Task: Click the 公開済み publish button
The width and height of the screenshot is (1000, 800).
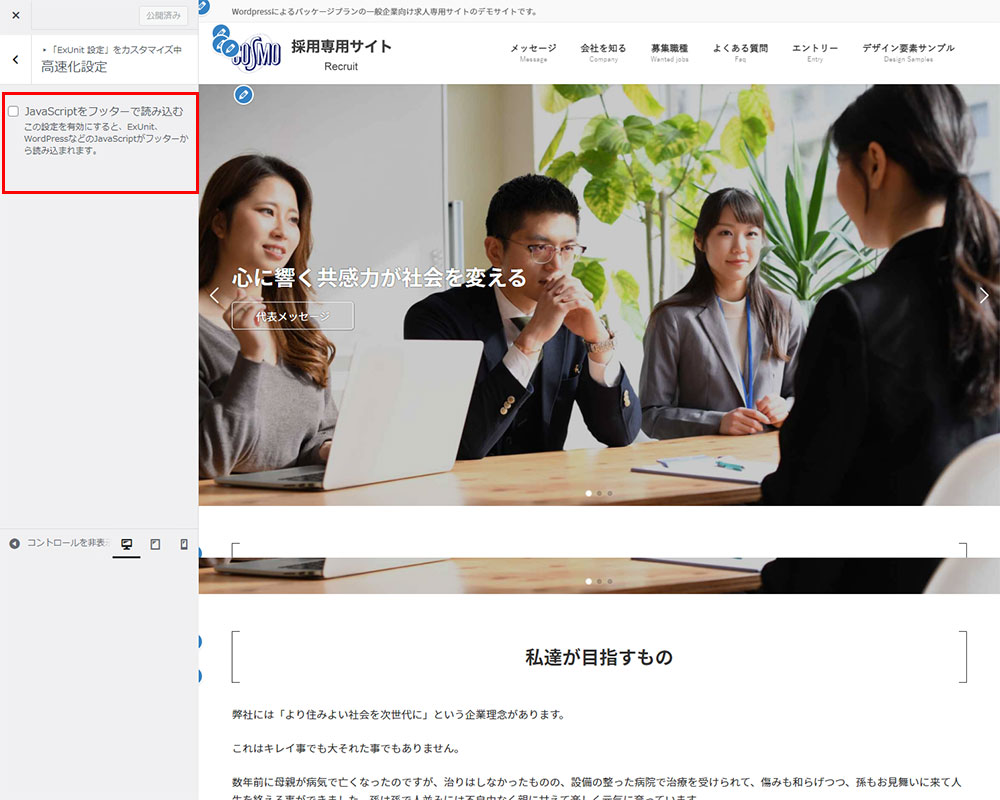Action: (163, 15)
